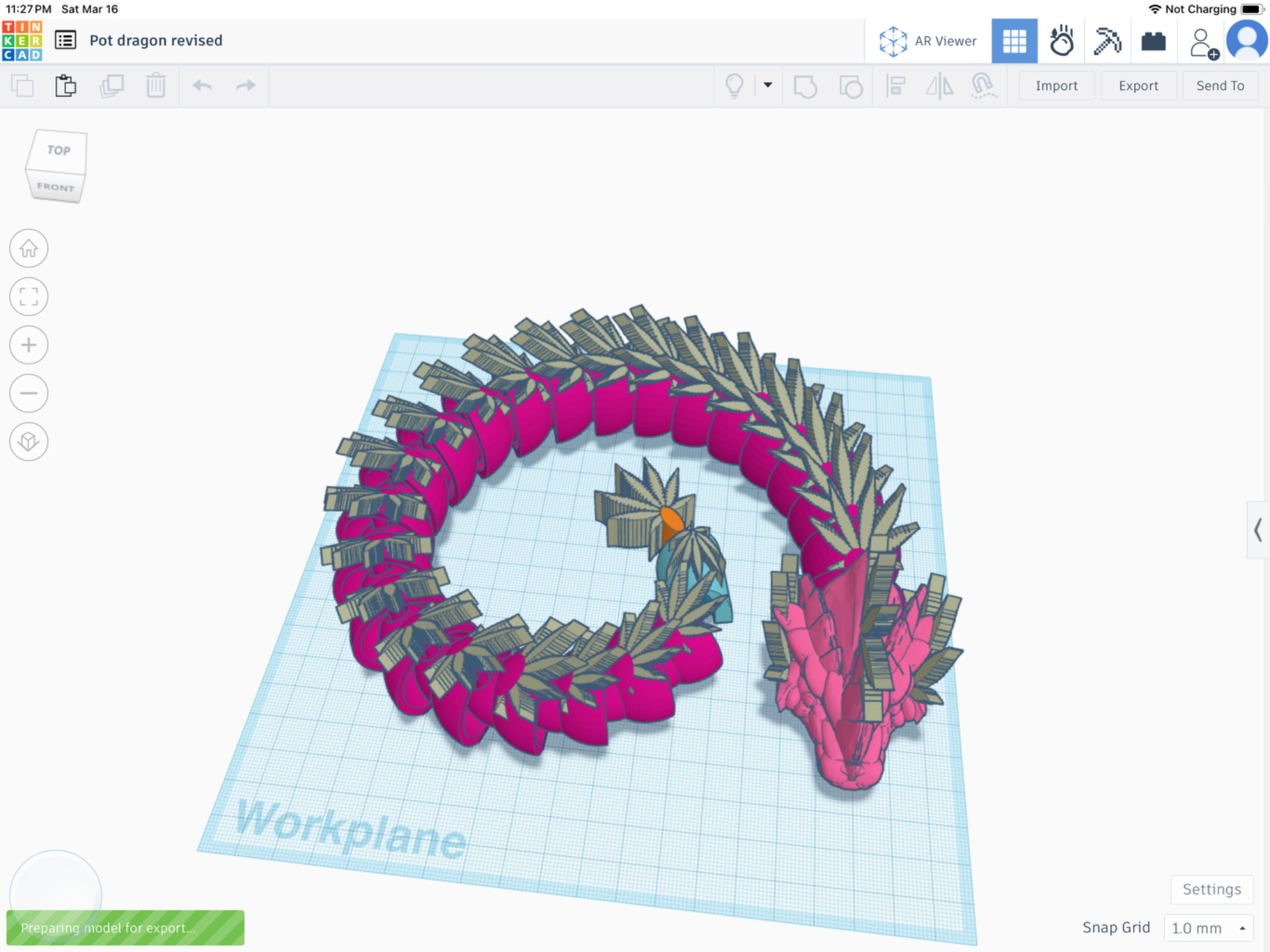The height and width of the screenshot is (952, 1270).
Task: Click Home view button
Action: point(28,249)
